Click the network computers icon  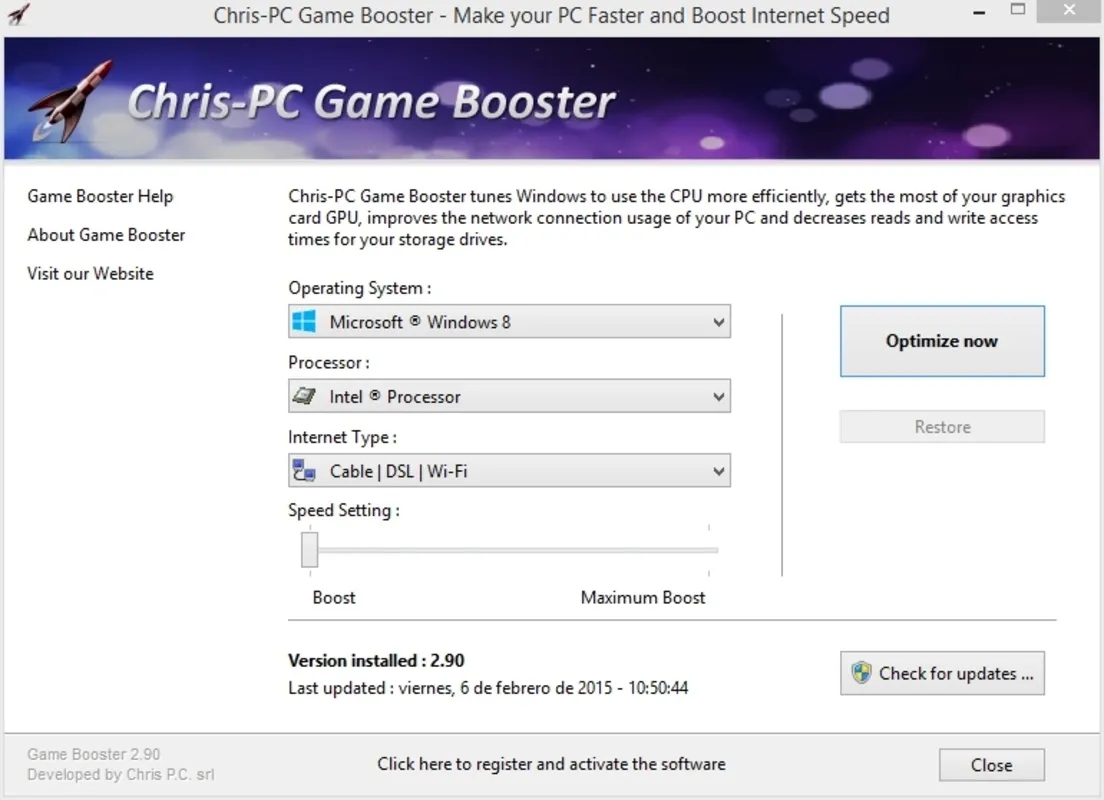pos(304,470)
